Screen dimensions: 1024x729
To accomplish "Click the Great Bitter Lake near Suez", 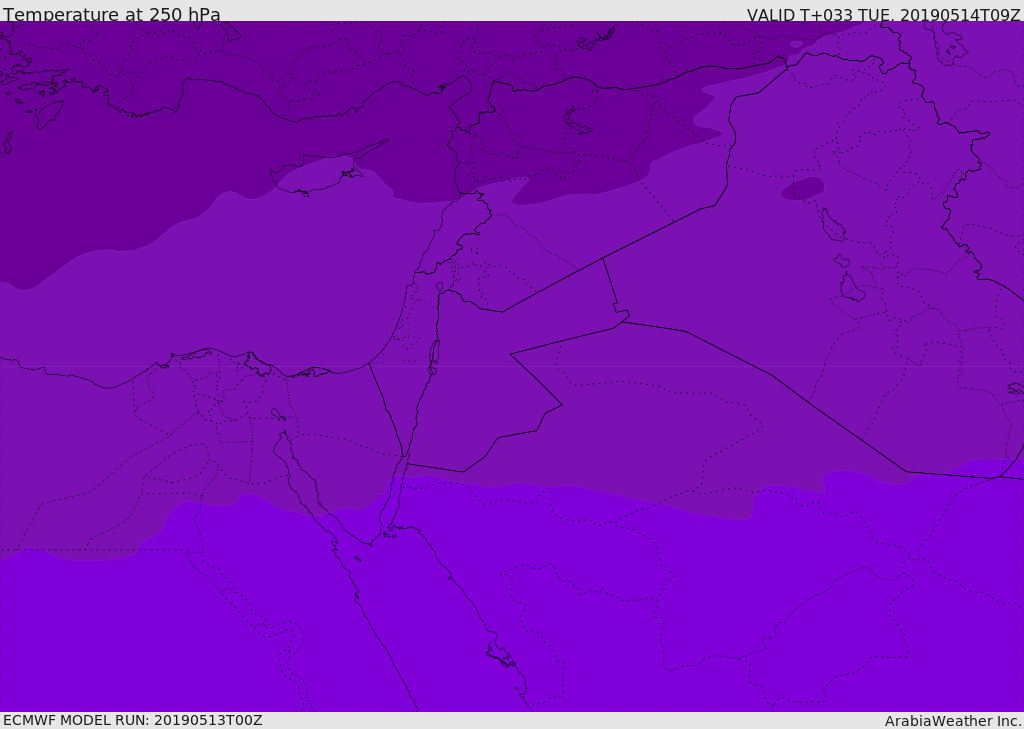I will coord(278,414).
